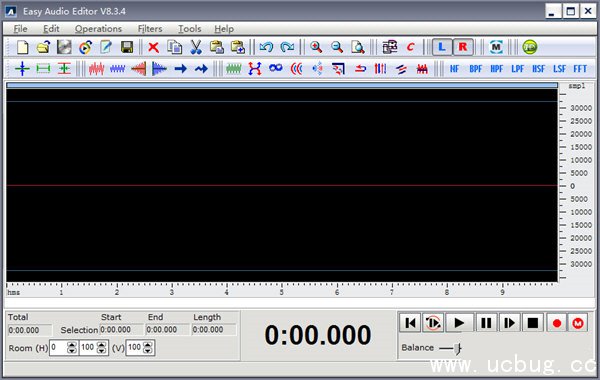Viewport: 600px width, 380px height.
Task: Click the M icon with cyan brackets
Action: point(496,47)
